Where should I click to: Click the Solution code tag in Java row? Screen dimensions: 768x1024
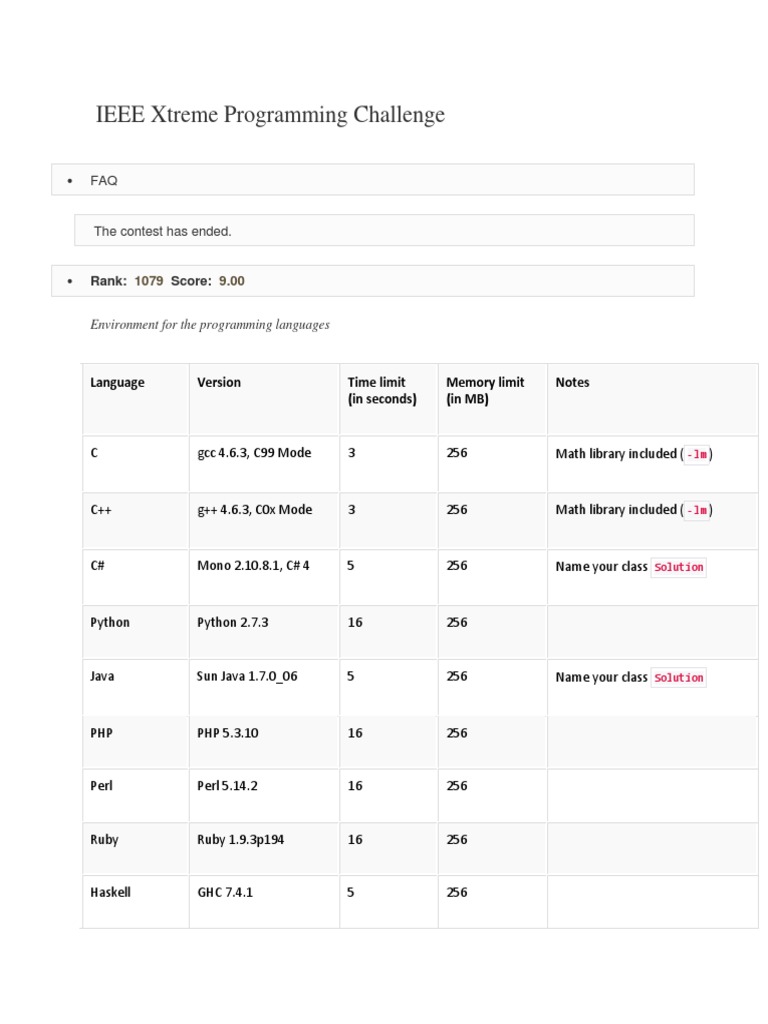(x=678, y=678)
